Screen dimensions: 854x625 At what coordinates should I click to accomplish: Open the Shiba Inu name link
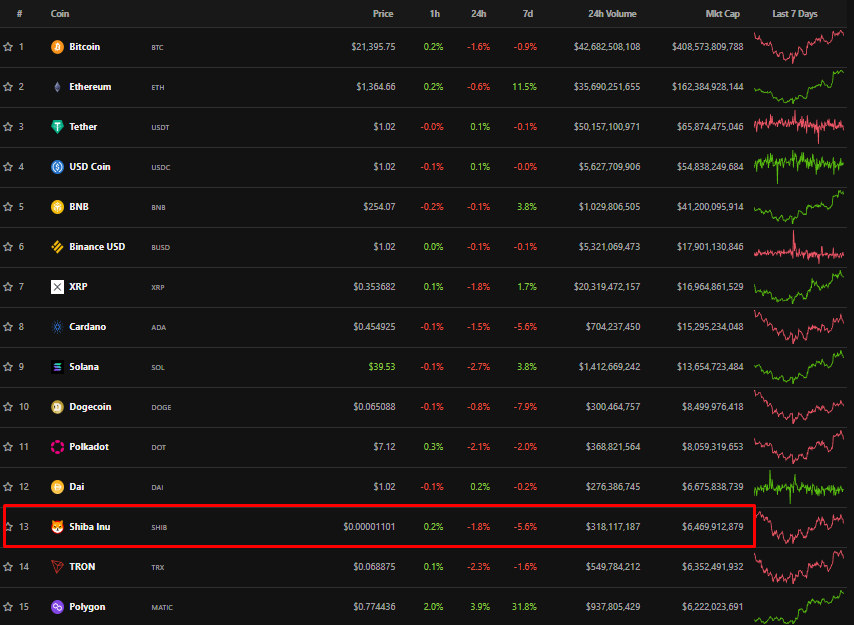coord(89,527)
